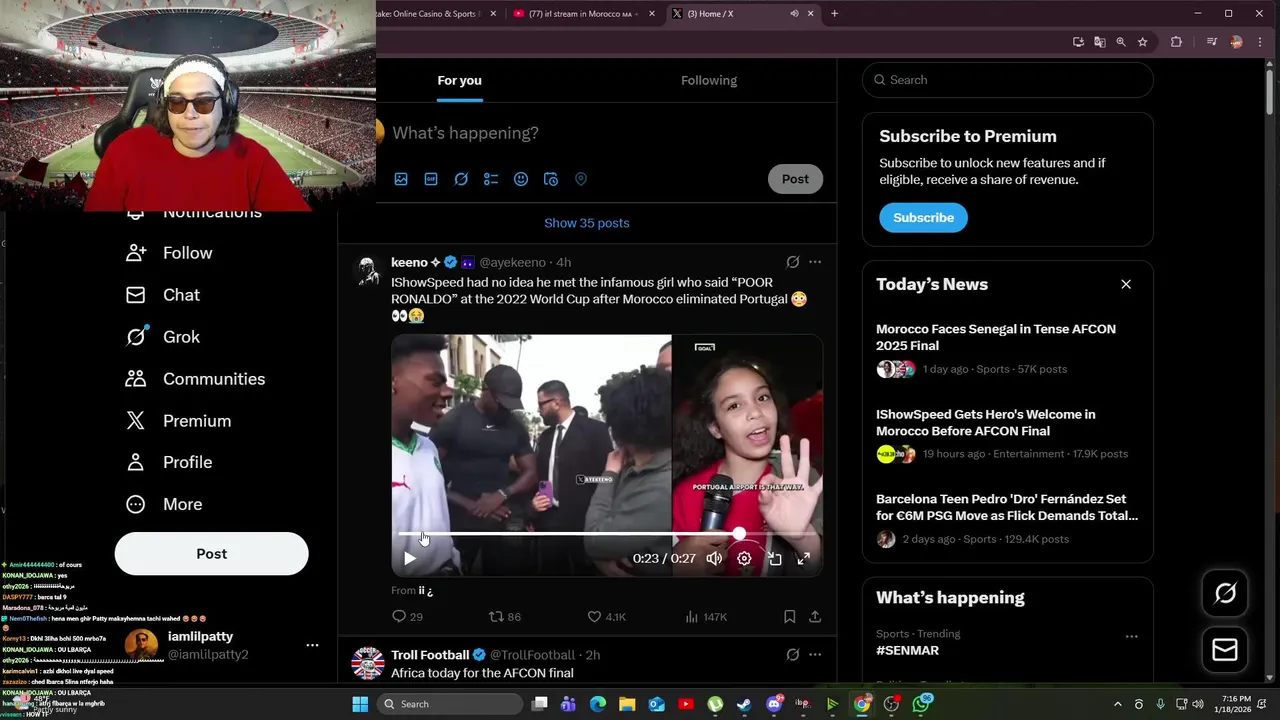
Task: Open Chrome three-dot menu
Action: tap(1261, 42)
